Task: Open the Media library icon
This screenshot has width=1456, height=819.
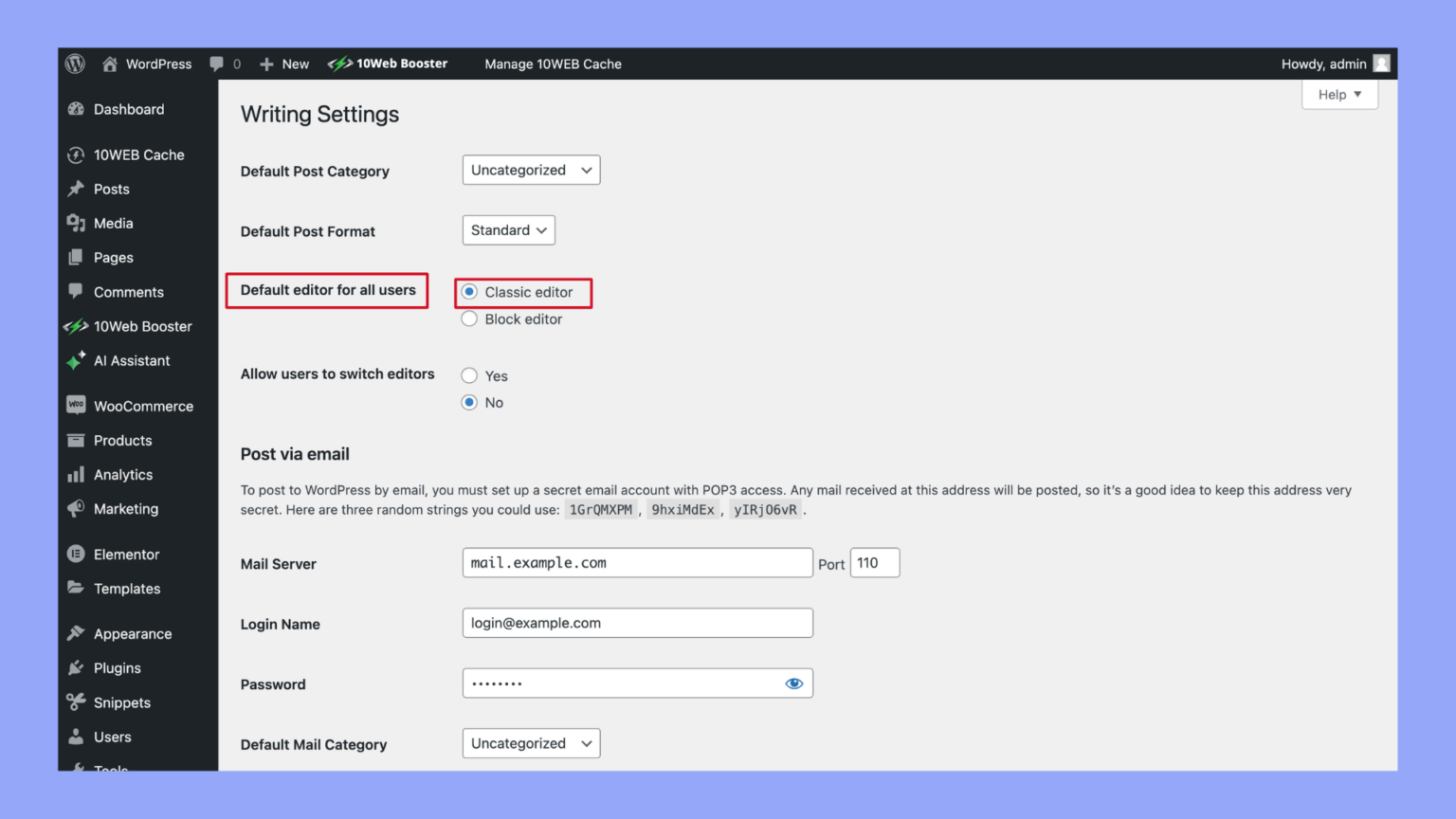Action: pyautogui.click(x=76, y=223)
